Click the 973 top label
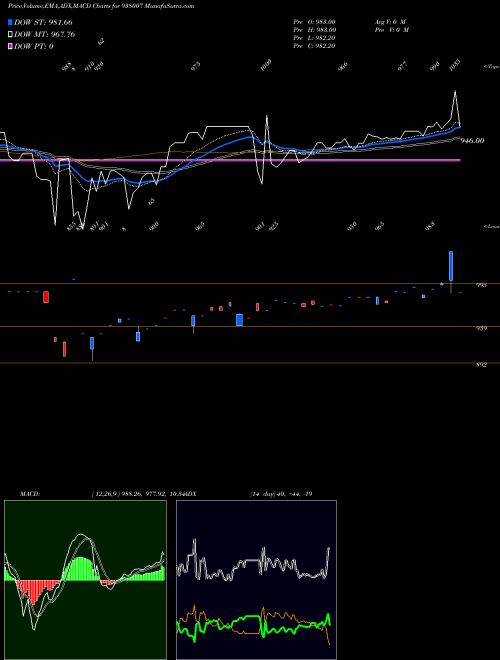This screenshot has width=500, height=660. [196, 67]
